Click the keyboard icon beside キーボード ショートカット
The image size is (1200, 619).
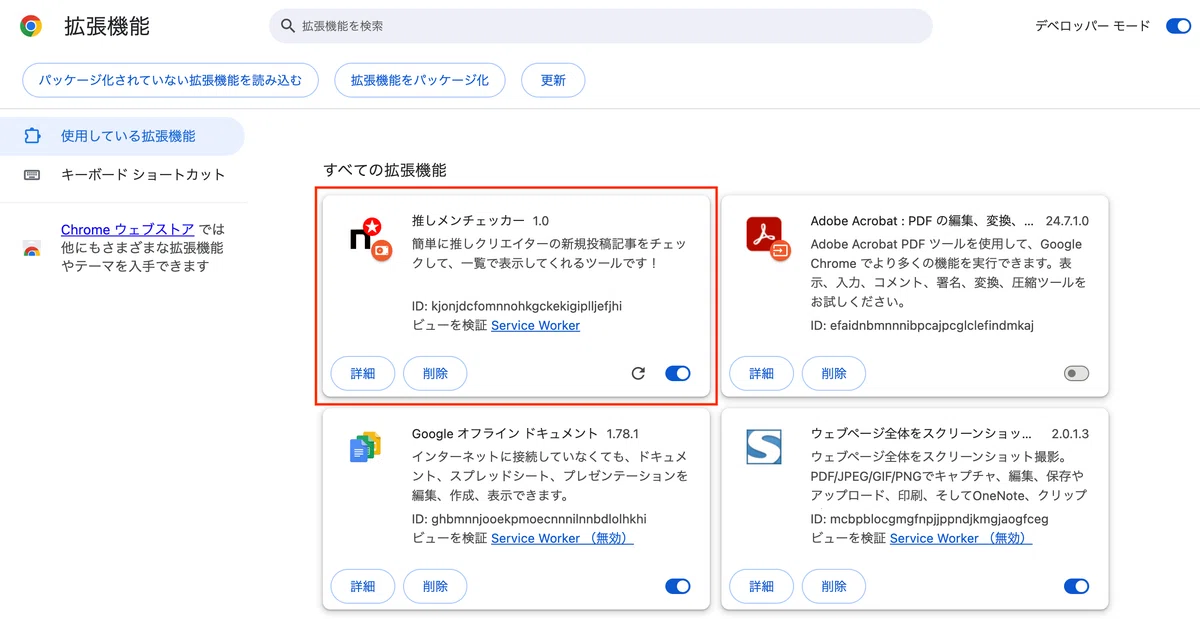[x=32, y=175]
